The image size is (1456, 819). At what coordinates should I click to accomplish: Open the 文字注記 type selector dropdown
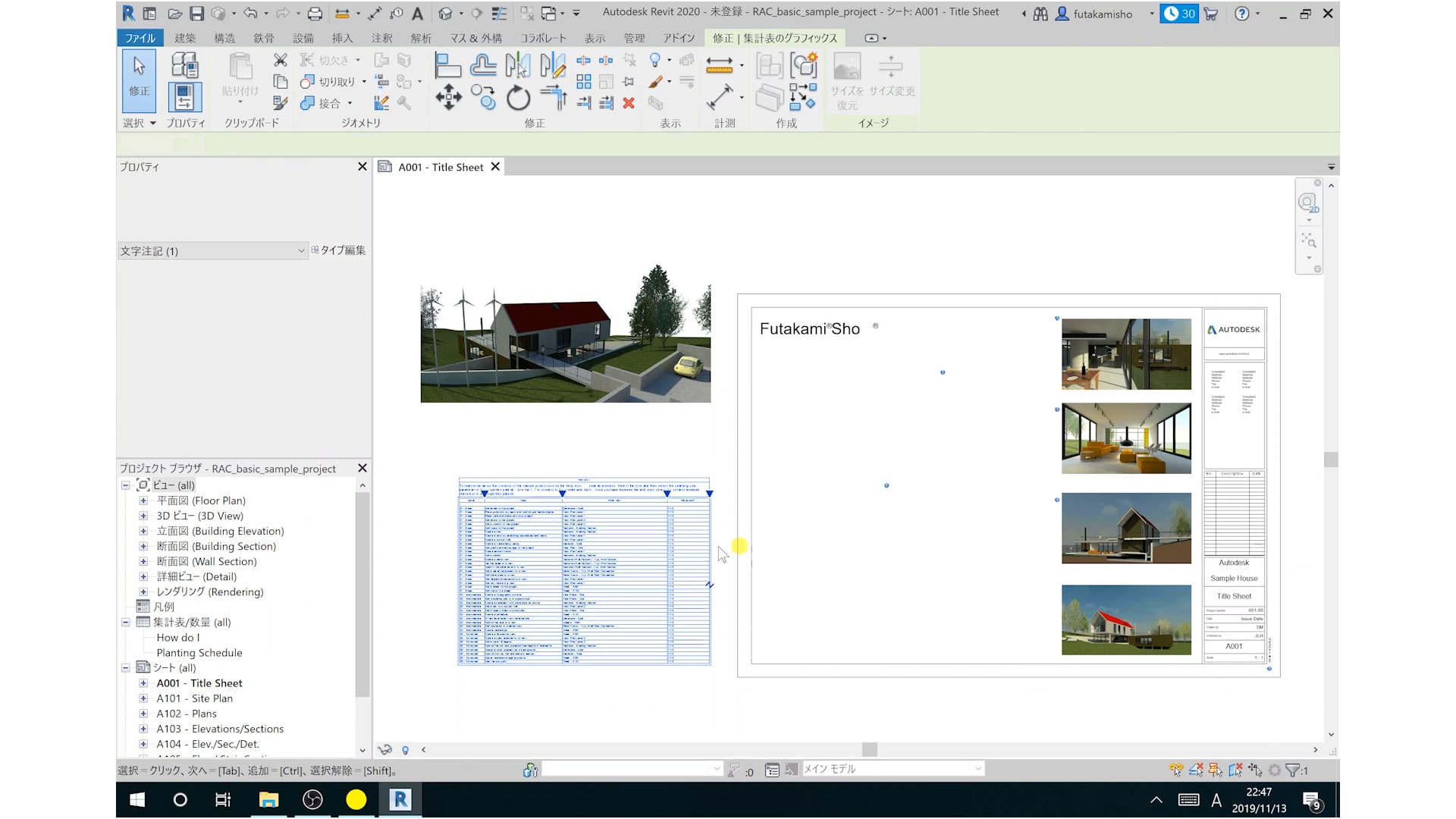(301, 251)
